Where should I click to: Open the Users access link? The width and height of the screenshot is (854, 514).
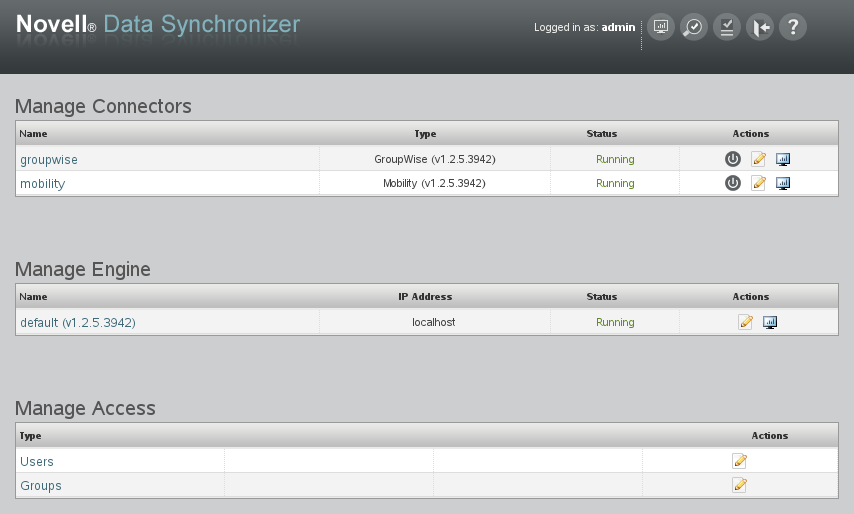click(x=37, y=462)
